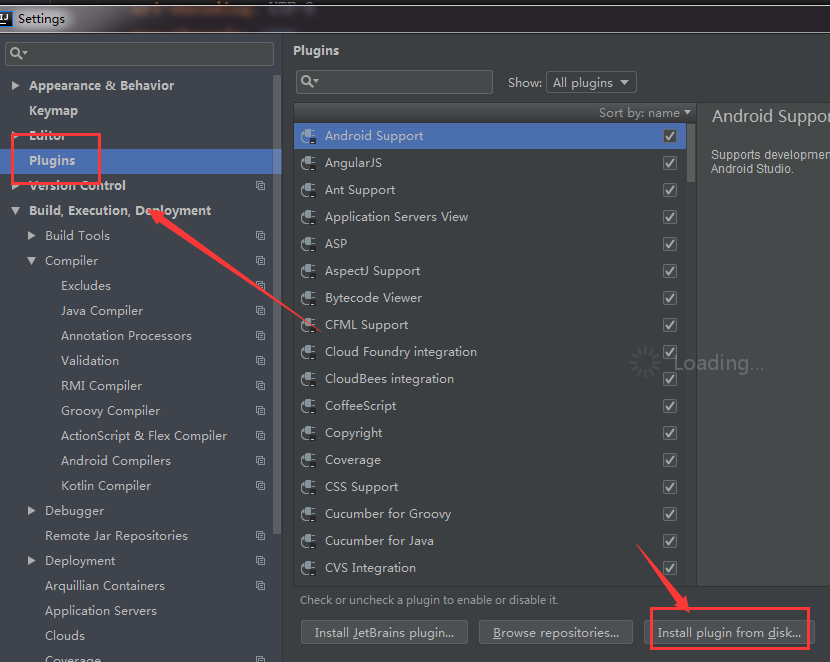Click Install JetBrains plugin button
This screenshot has height=662, width=830.
click(x=384, y=632)
